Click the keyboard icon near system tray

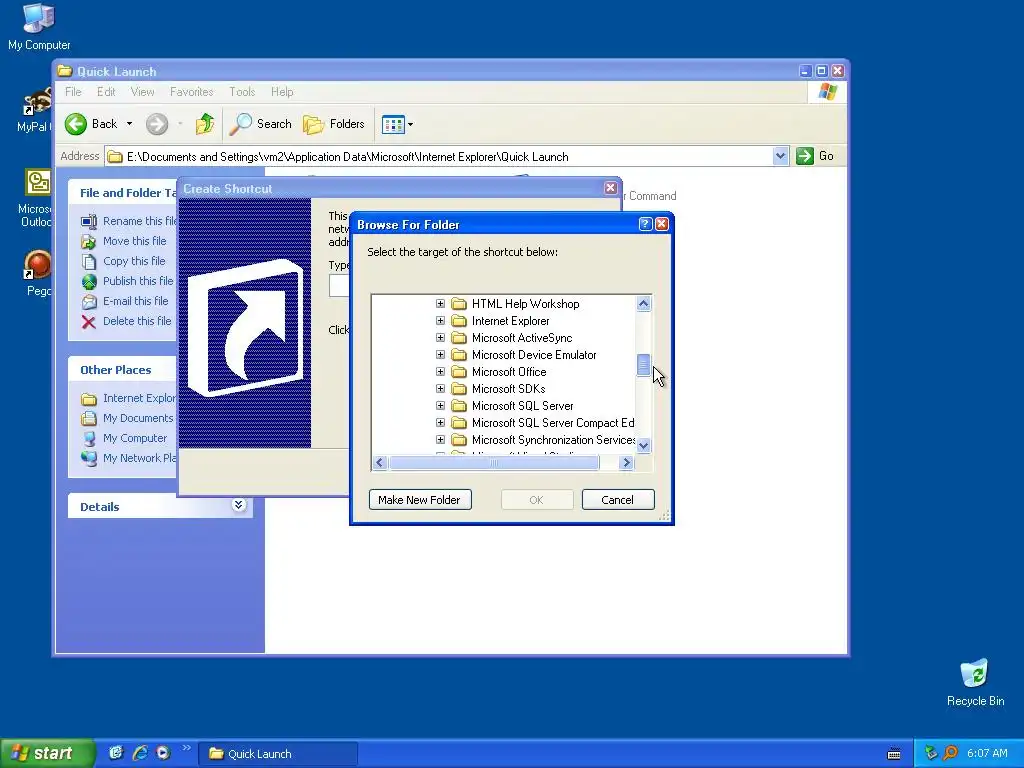coord(894,754)
